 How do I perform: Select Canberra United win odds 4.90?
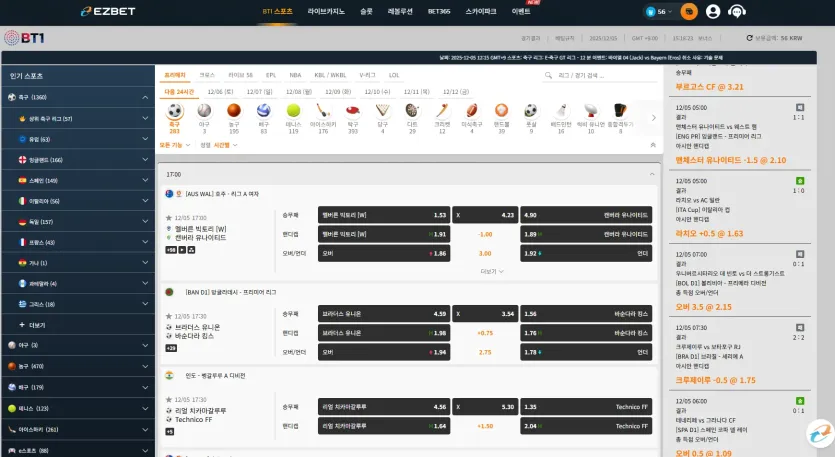point(586,215)
